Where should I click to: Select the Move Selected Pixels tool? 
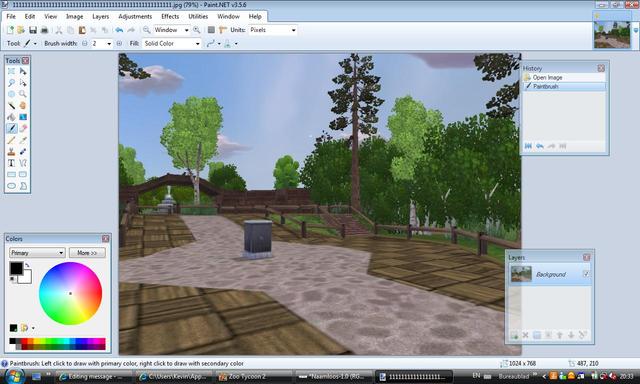(23, 71)
